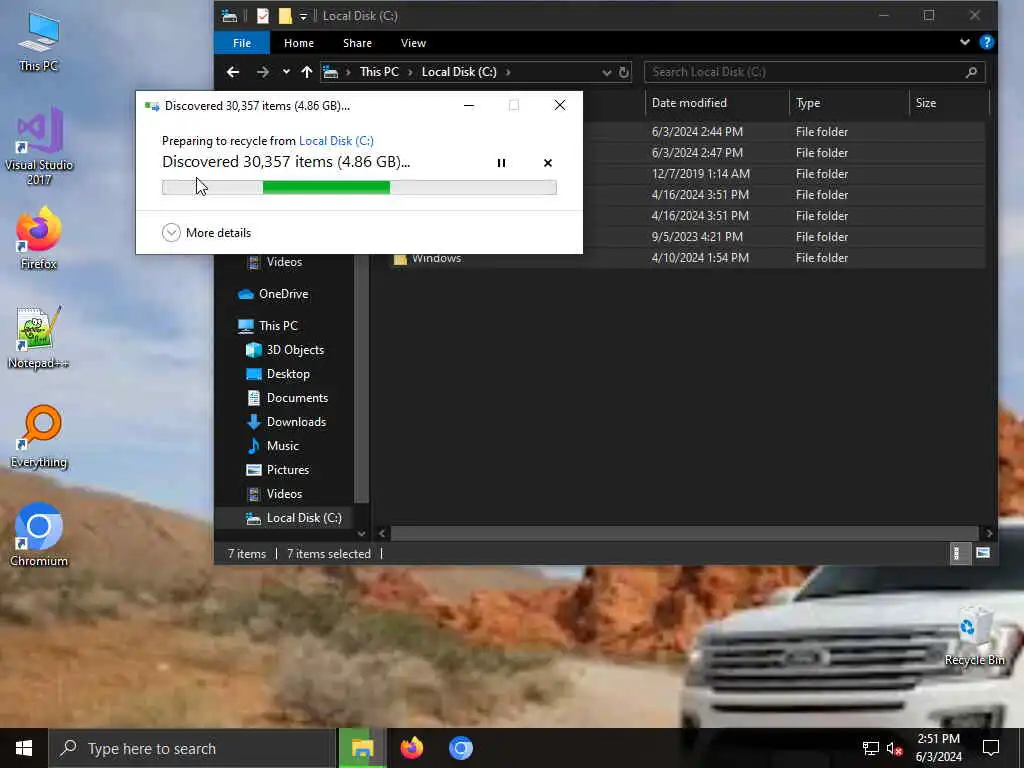Open recent locations dropdown arrow
This screenshot has height=768, width=1024.
(x=286, y=72)
